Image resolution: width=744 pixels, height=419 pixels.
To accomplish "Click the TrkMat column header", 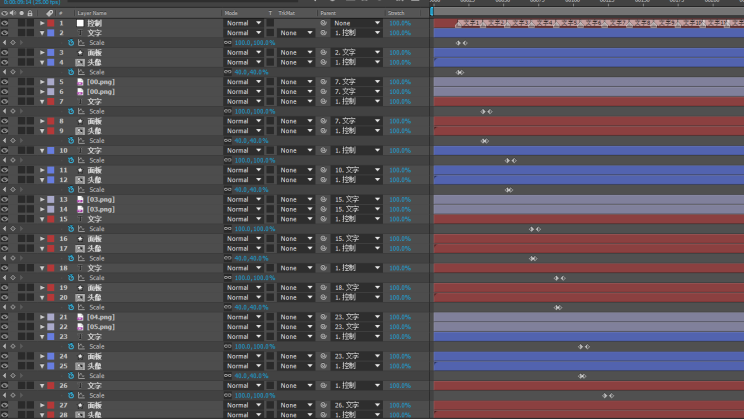I will tap(286, 13).
